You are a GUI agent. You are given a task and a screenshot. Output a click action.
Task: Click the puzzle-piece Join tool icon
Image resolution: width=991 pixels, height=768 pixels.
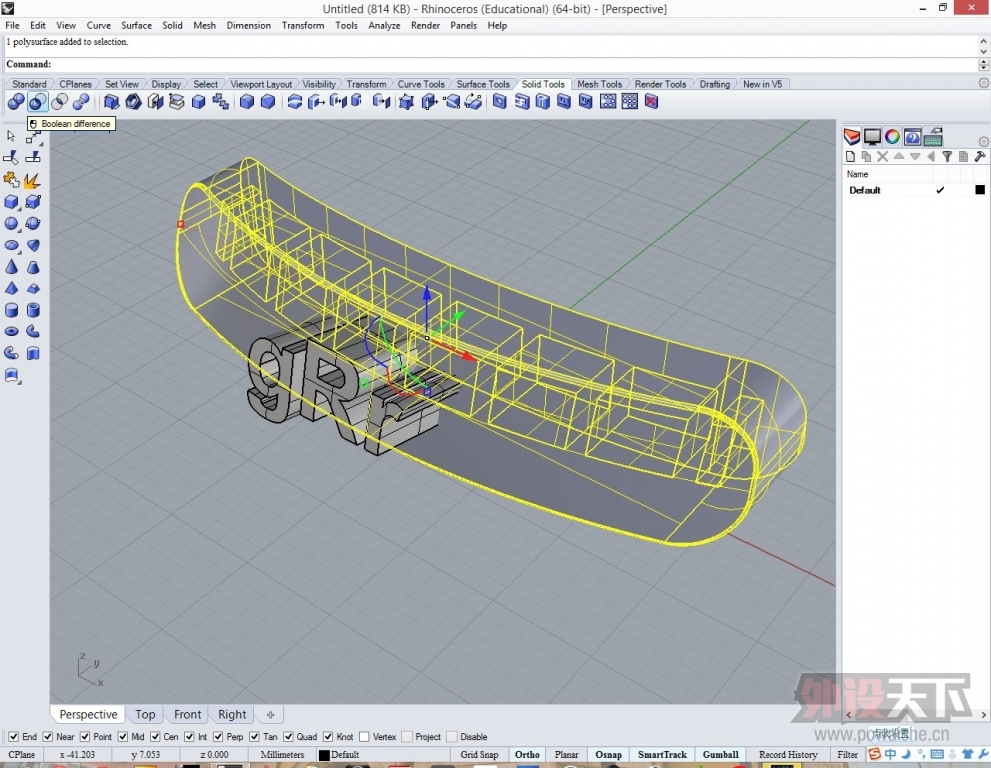(11, 180)
